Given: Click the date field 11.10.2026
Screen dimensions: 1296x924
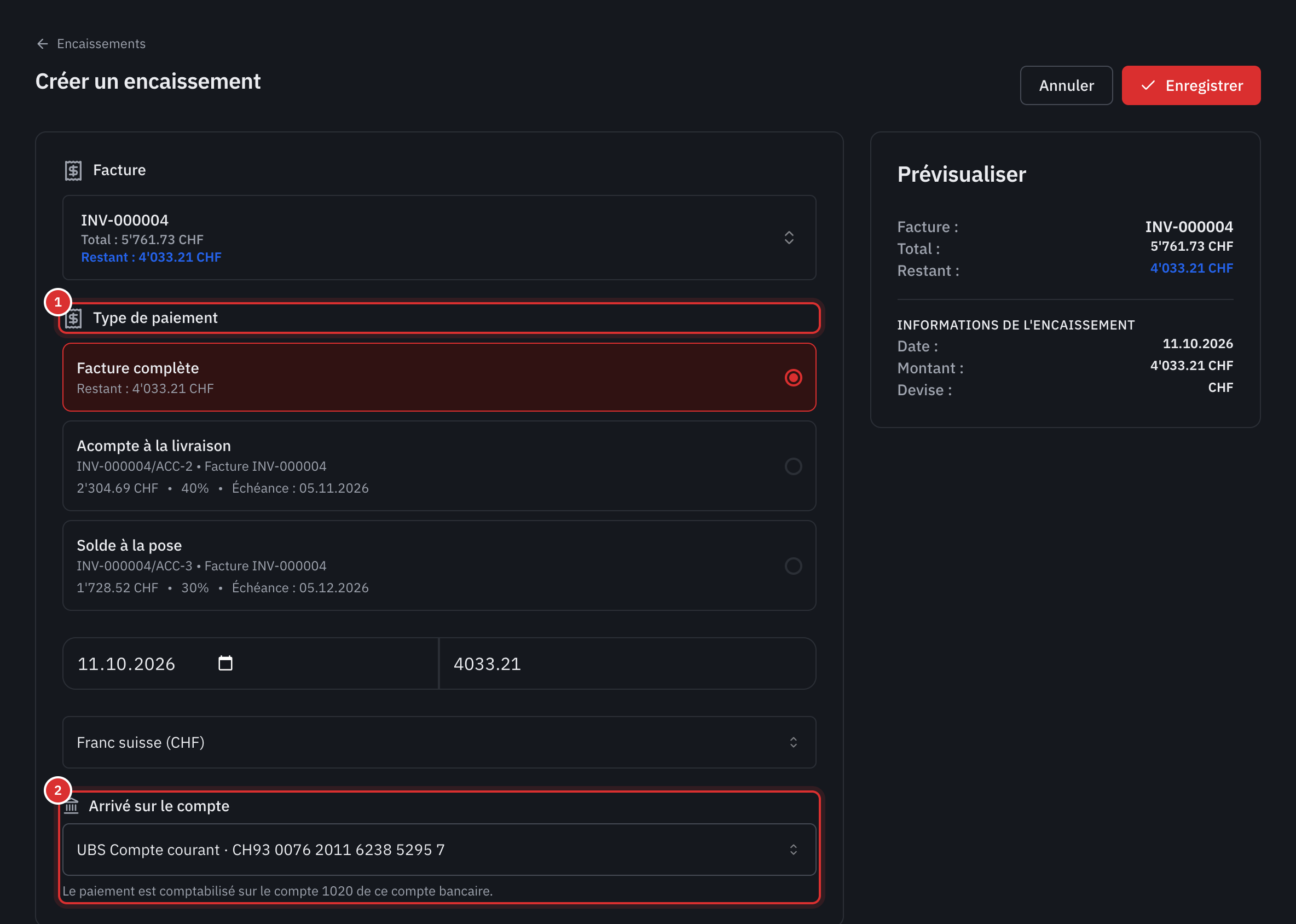Looking at the screenshot, I should (250, 663).
